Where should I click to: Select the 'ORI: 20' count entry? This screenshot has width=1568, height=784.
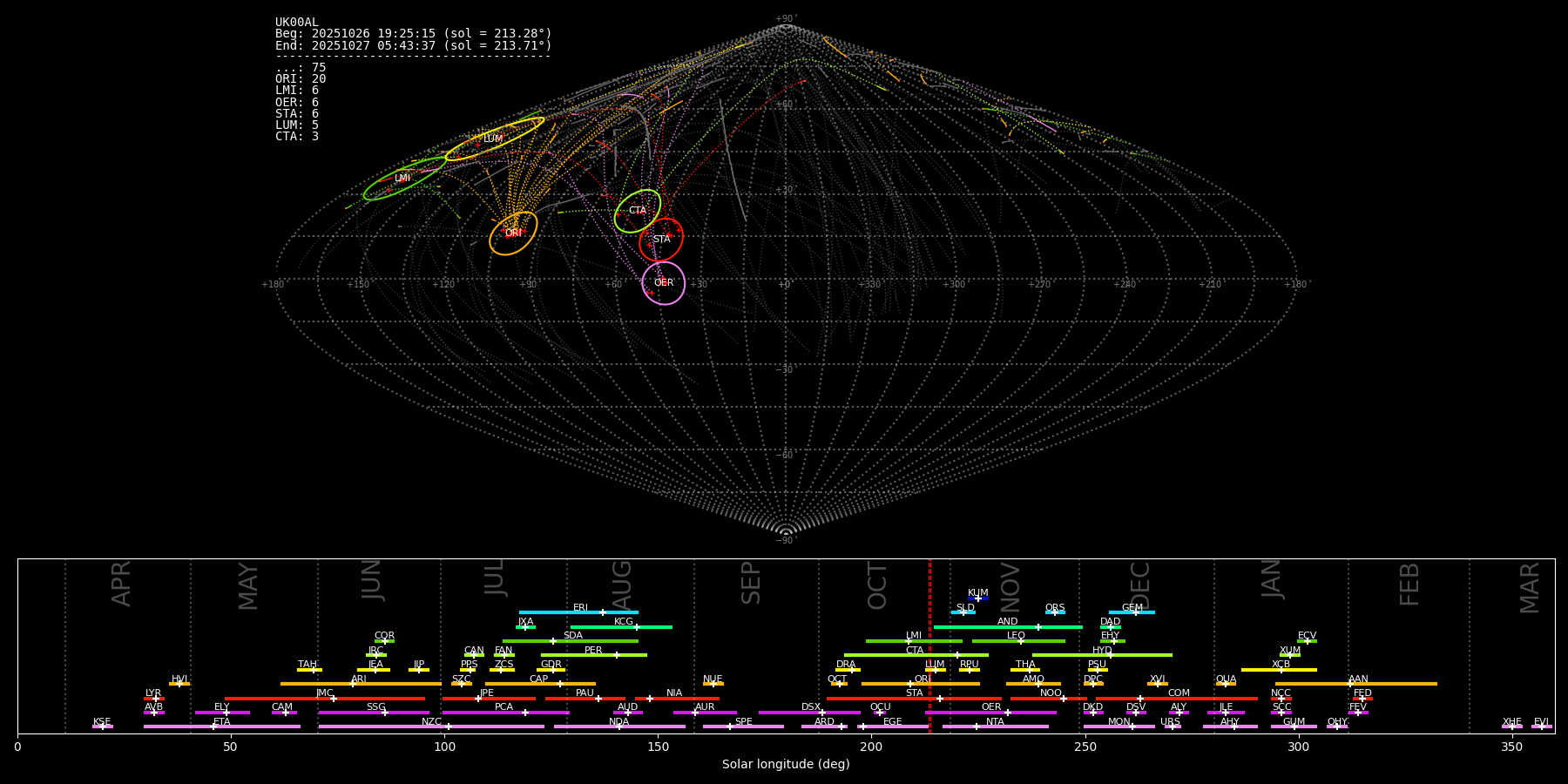click(x=301, y=79)
